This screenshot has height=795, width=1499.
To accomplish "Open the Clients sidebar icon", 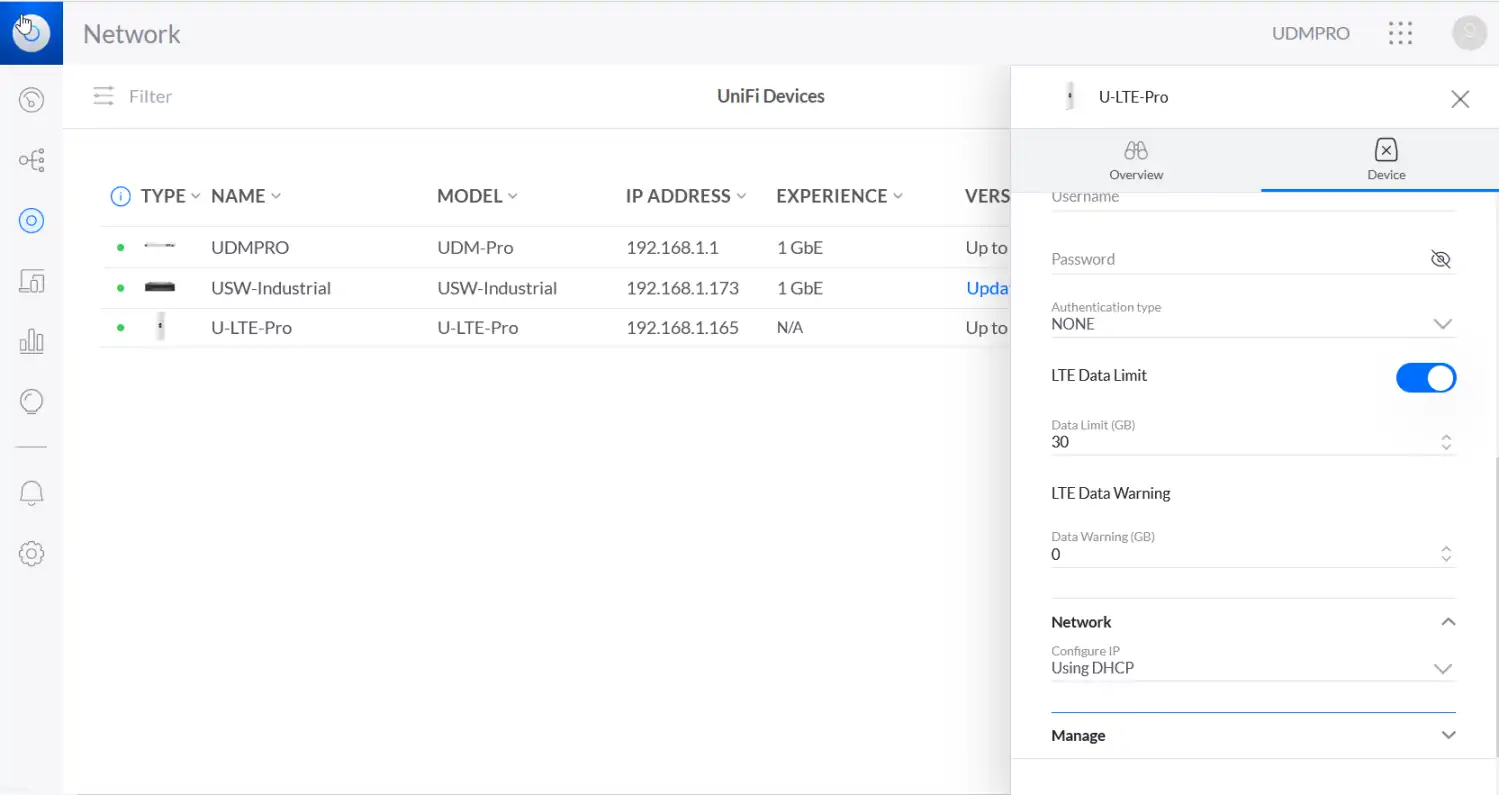I will pyautogui.click(x=32, y=282).
